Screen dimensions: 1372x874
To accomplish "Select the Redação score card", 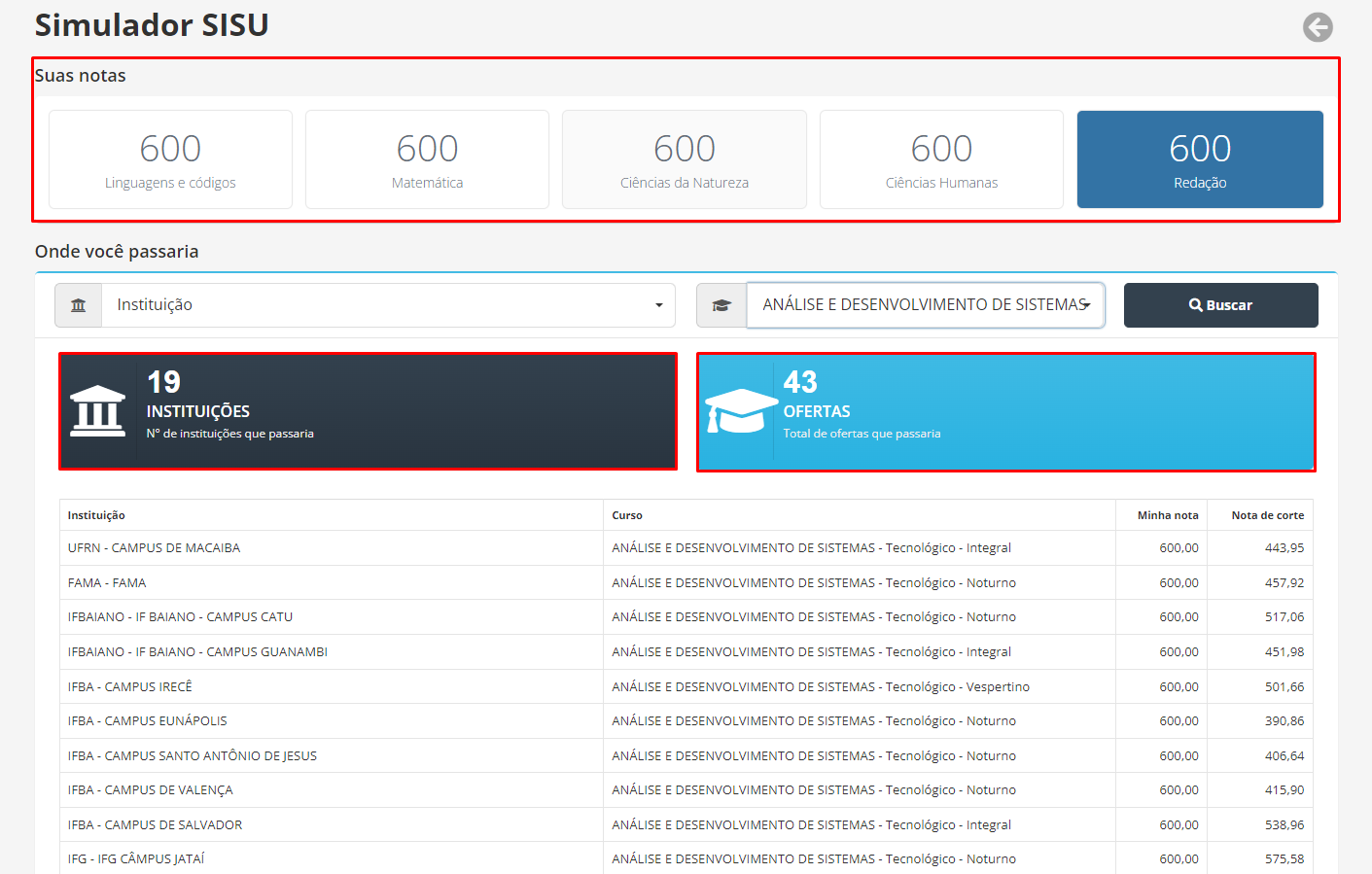I will tap(1200, 159).
